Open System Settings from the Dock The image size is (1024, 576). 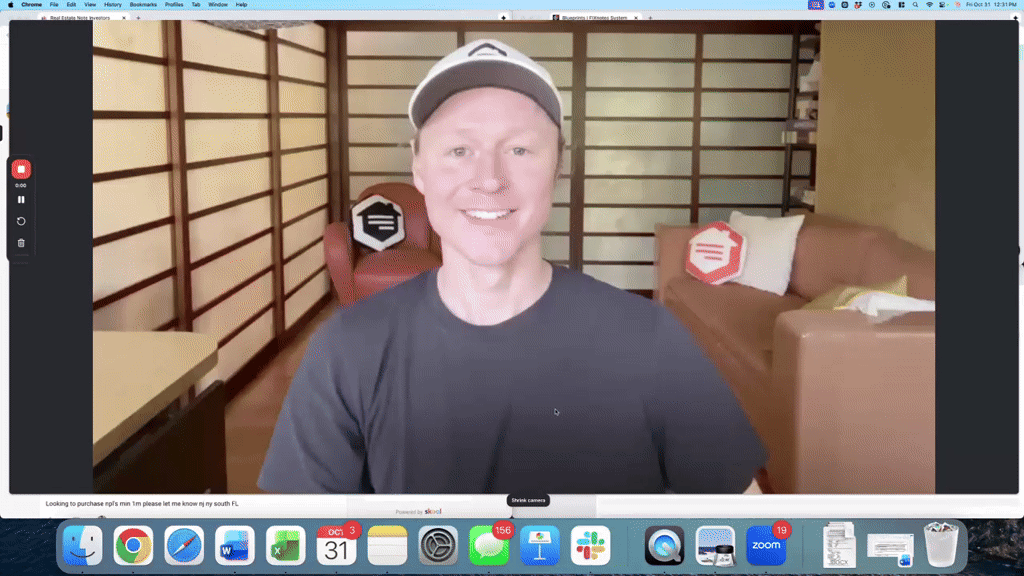[438, 545]
